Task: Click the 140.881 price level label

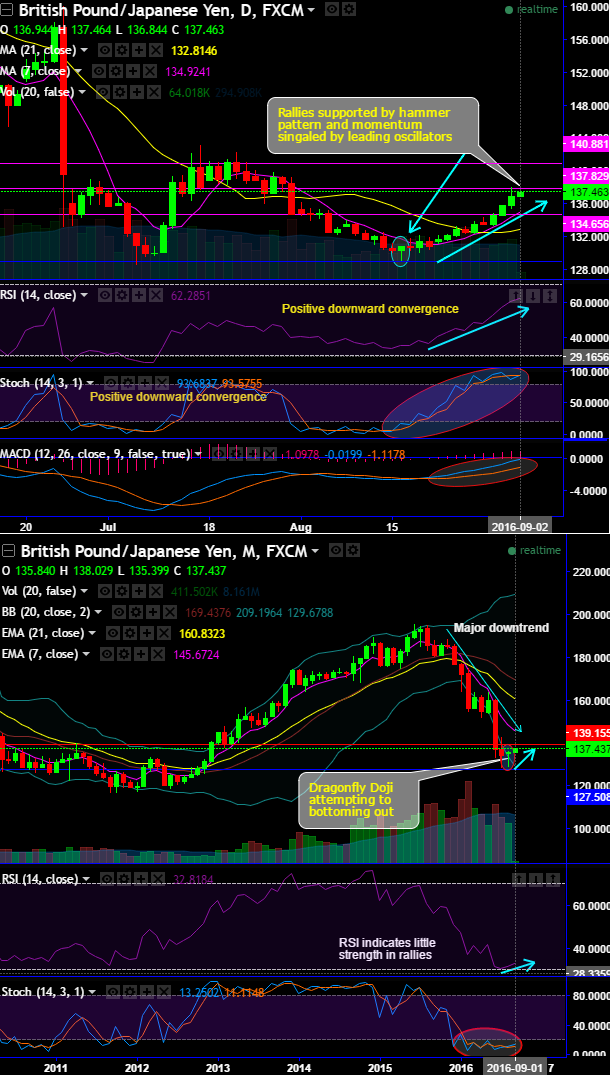Action: click(x=585, y=144)
